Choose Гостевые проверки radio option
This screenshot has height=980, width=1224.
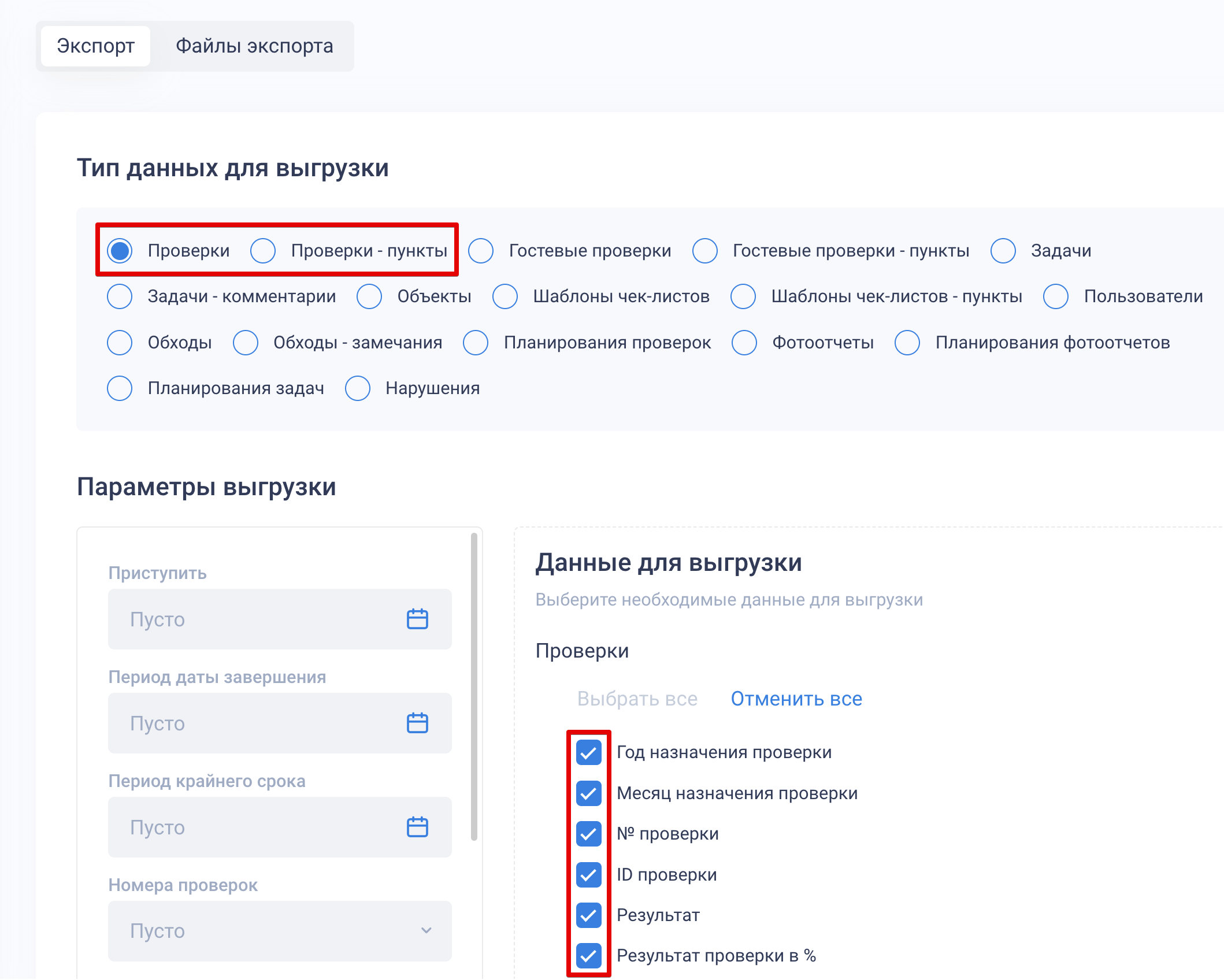tap(481, 251)
